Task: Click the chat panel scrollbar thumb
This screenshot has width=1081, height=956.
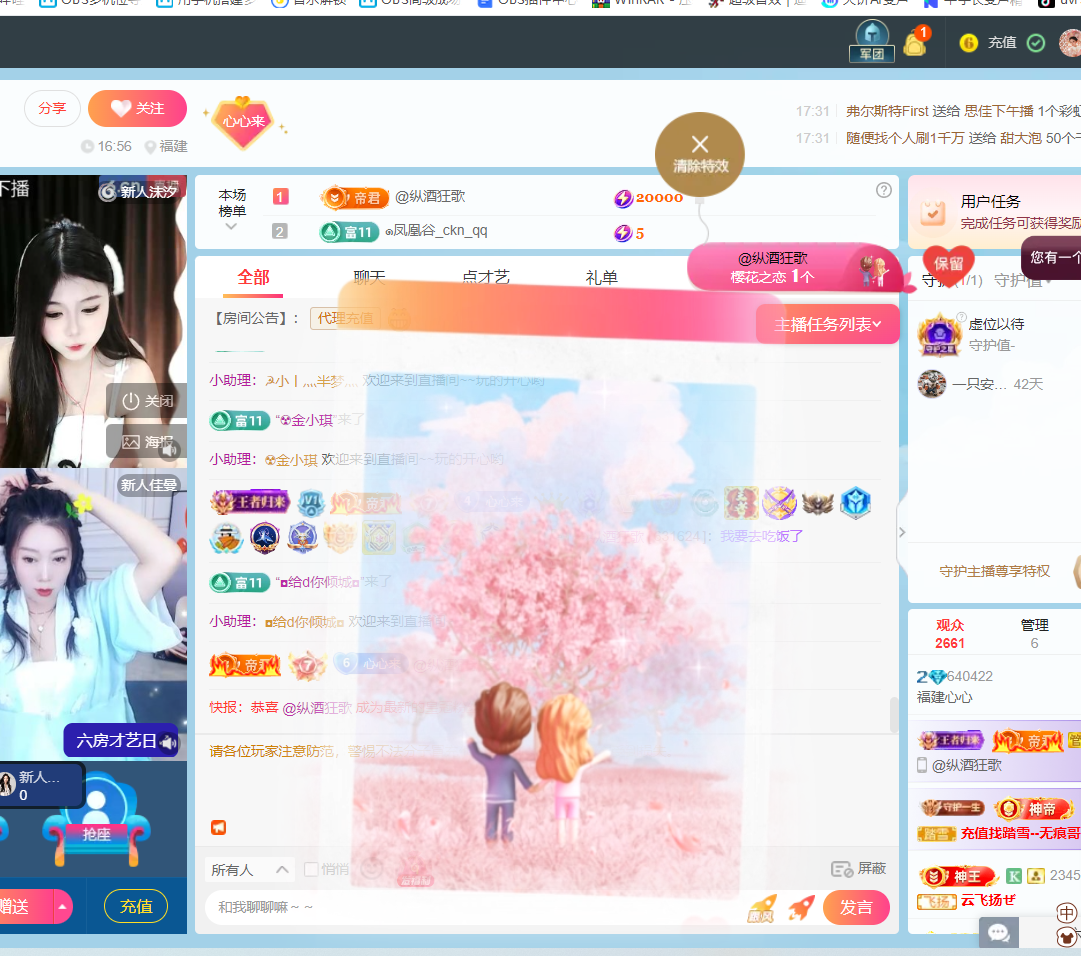Action: [894, 715]
